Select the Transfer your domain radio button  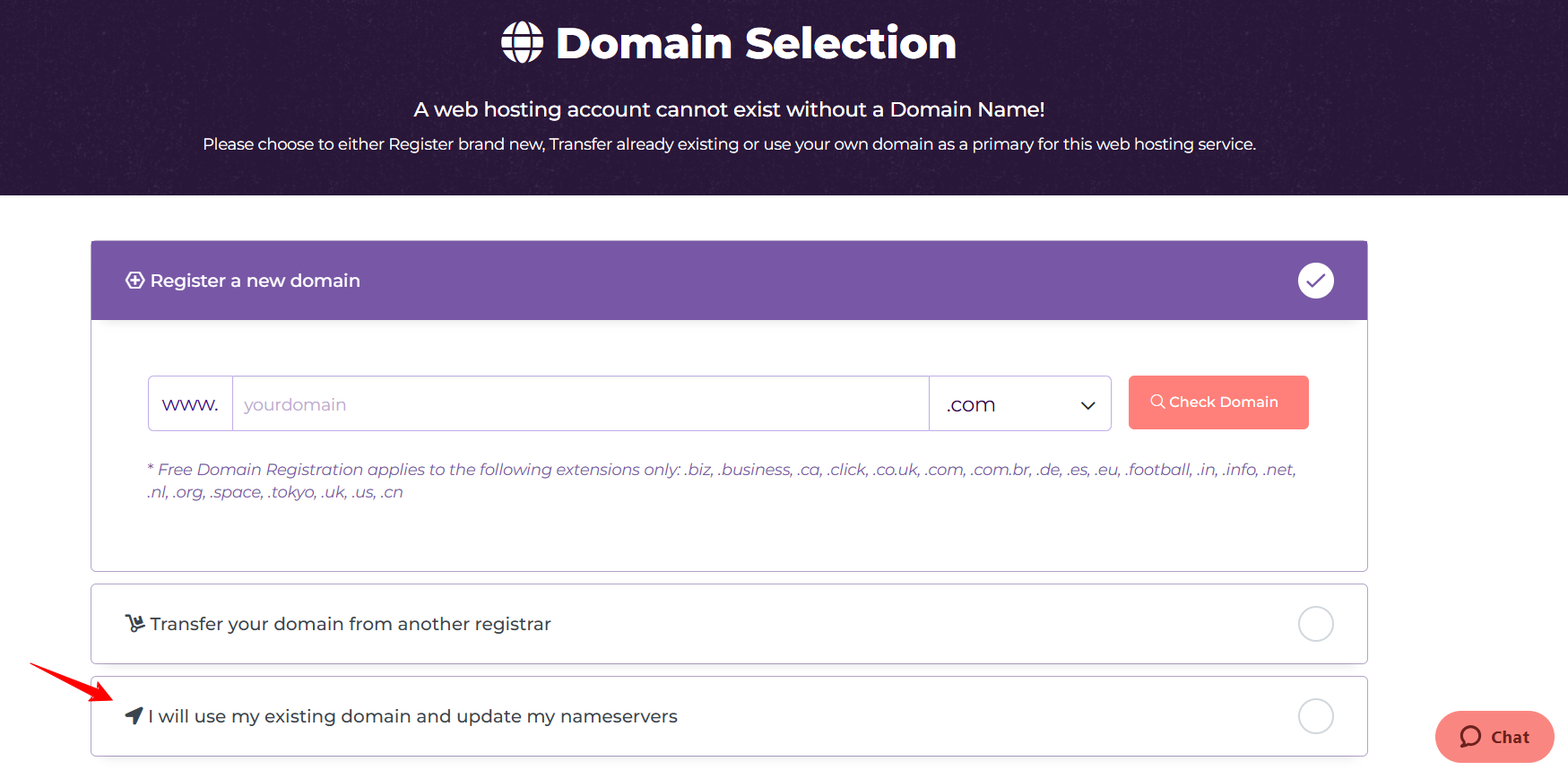[1315, 624]
